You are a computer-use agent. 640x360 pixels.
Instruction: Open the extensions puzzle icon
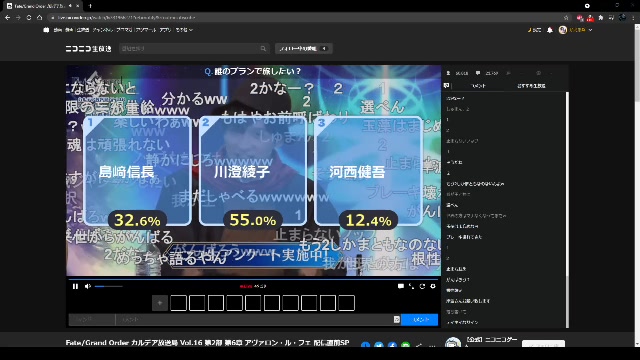tap(601, 18)
